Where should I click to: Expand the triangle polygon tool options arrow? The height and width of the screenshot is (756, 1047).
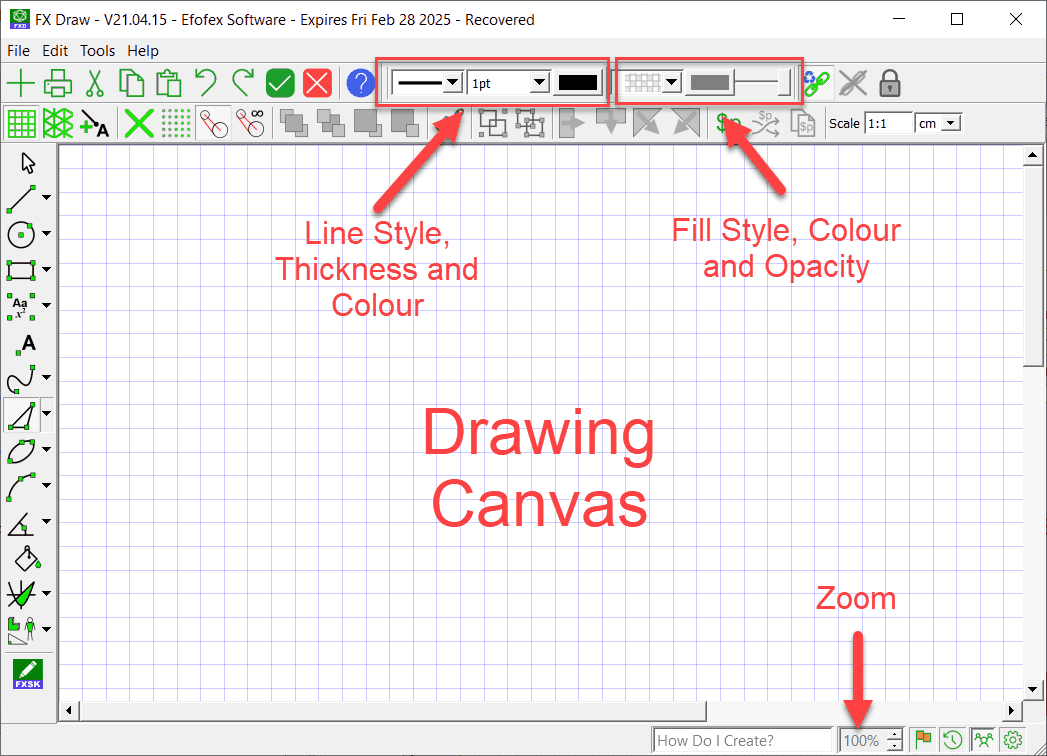[x=46, y=413]
